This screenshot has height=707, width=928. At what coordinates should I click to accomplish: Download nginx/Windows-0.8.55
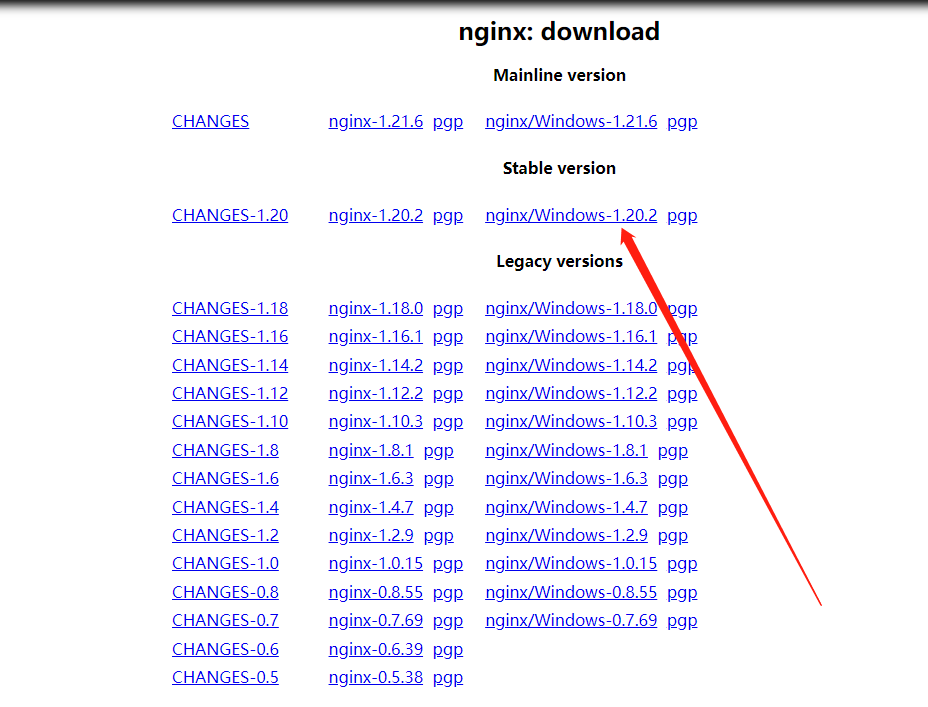pyautogui.click(x=571, y=592)
